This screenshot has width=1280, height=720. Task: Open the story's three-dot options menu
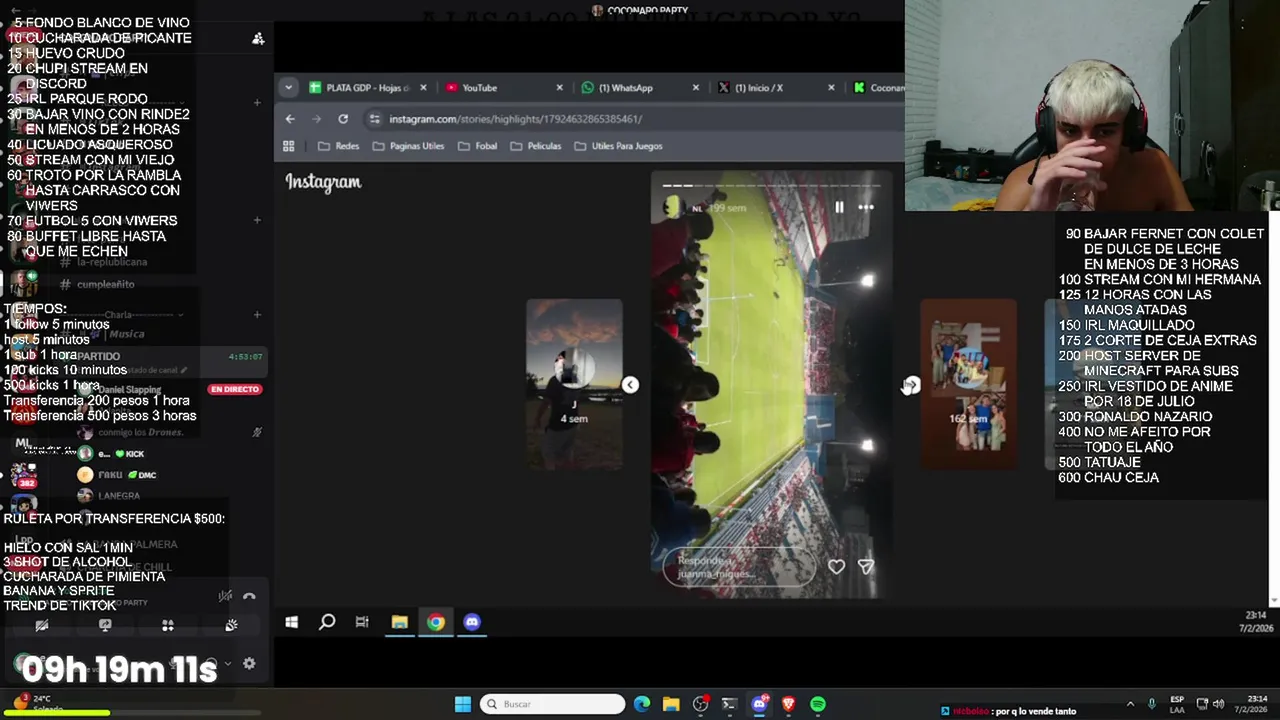(866, 207)
